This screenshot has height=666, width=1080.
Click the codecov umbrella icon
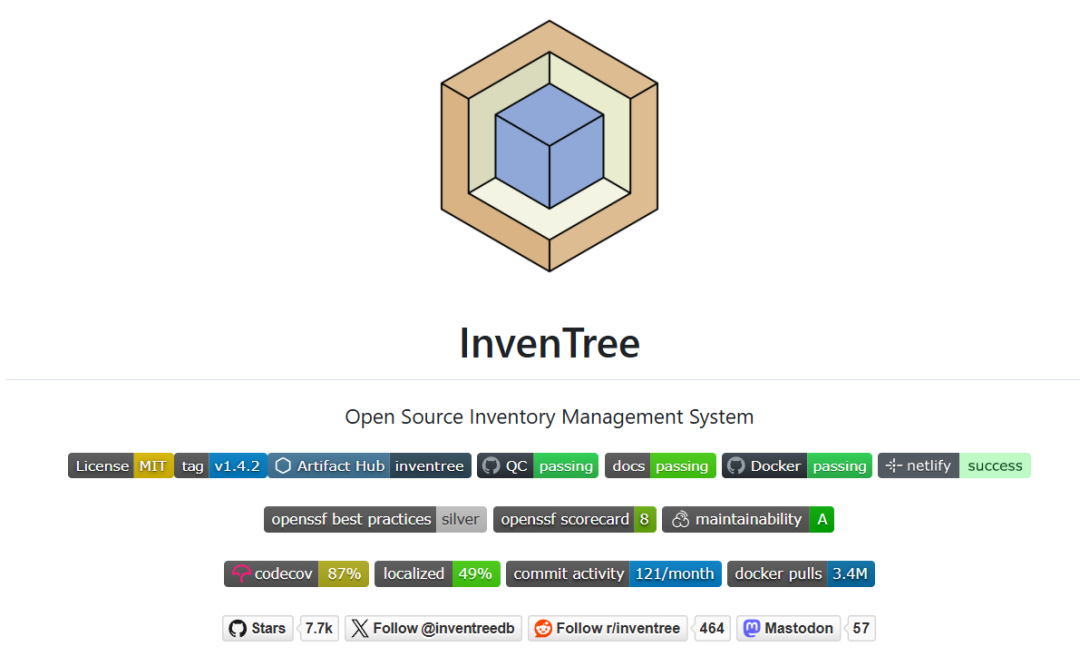pos(241,574)
